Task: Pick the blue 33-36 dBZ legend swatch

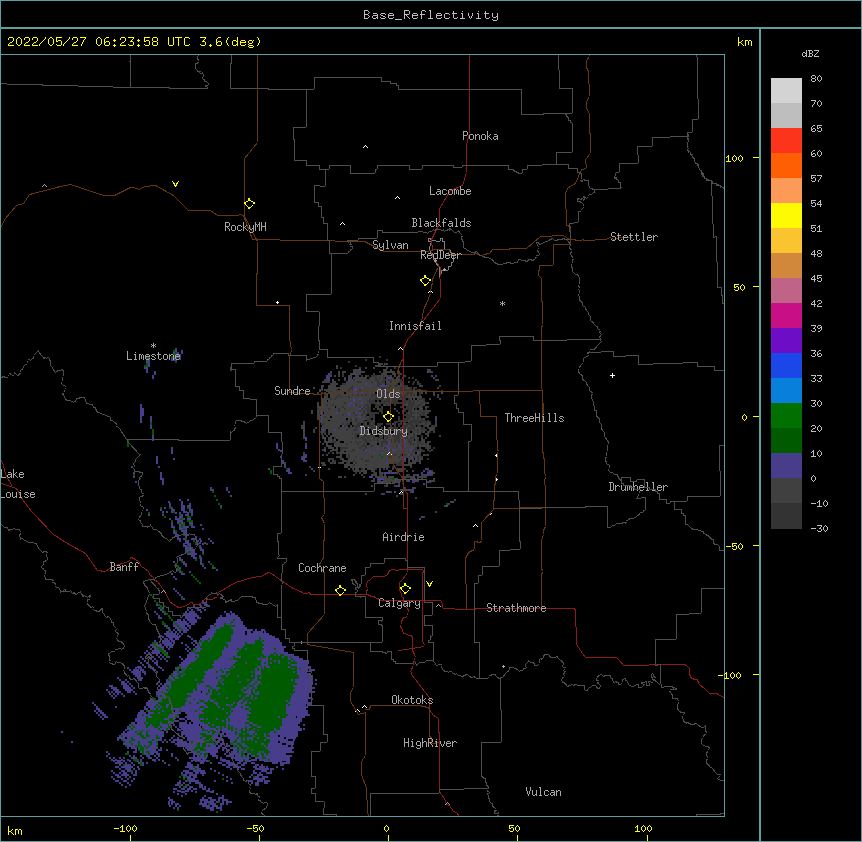Action: click(x=786, y=365)
